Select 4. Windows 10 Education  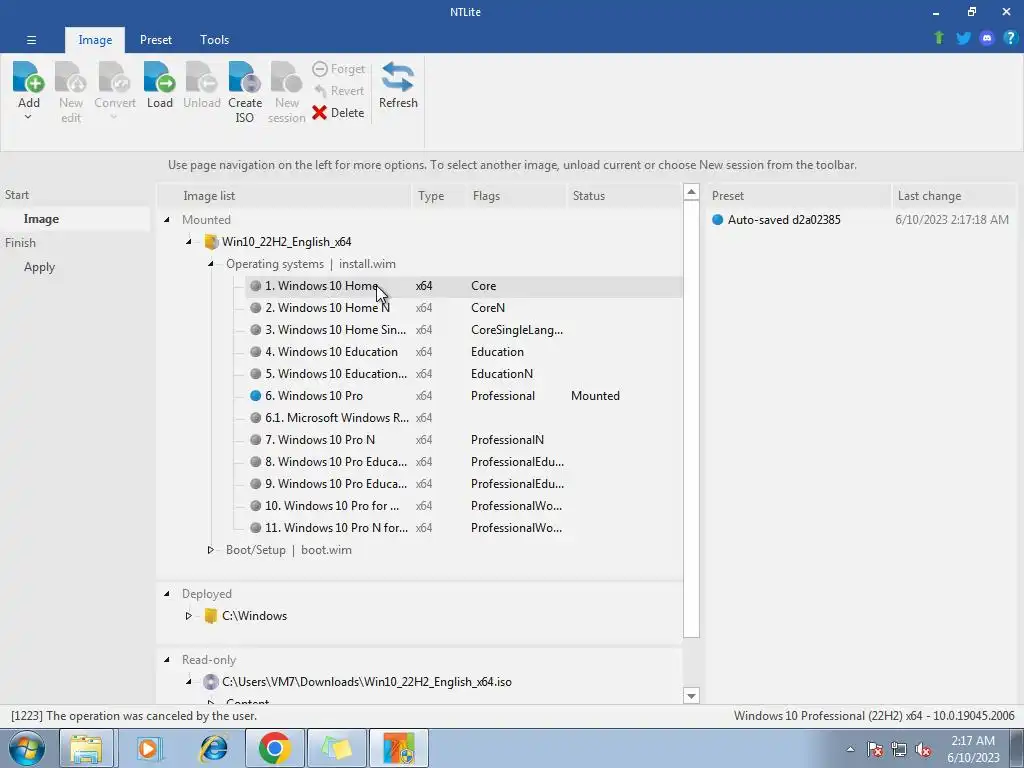tap(464, 352)
